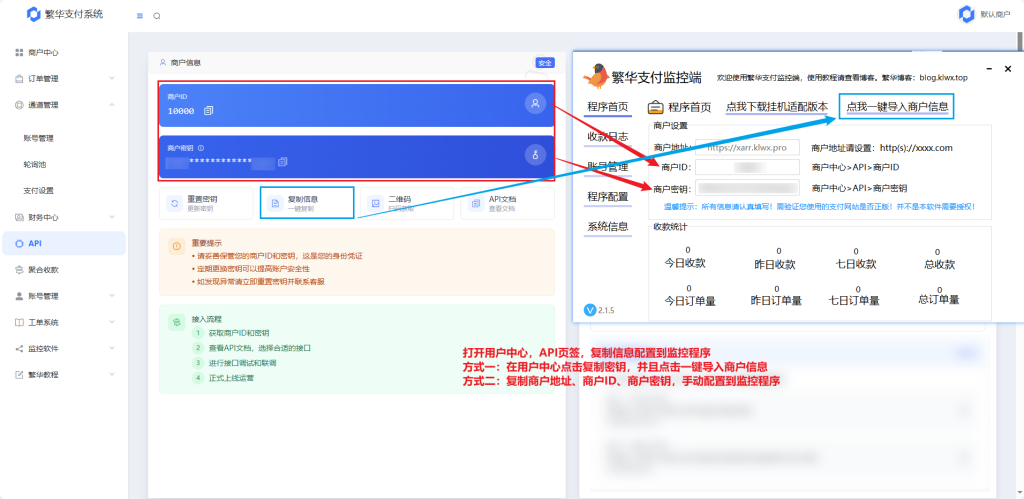Click the warning icon in 重要提示 box
The image size is (1024, 499).
point(176,246)
